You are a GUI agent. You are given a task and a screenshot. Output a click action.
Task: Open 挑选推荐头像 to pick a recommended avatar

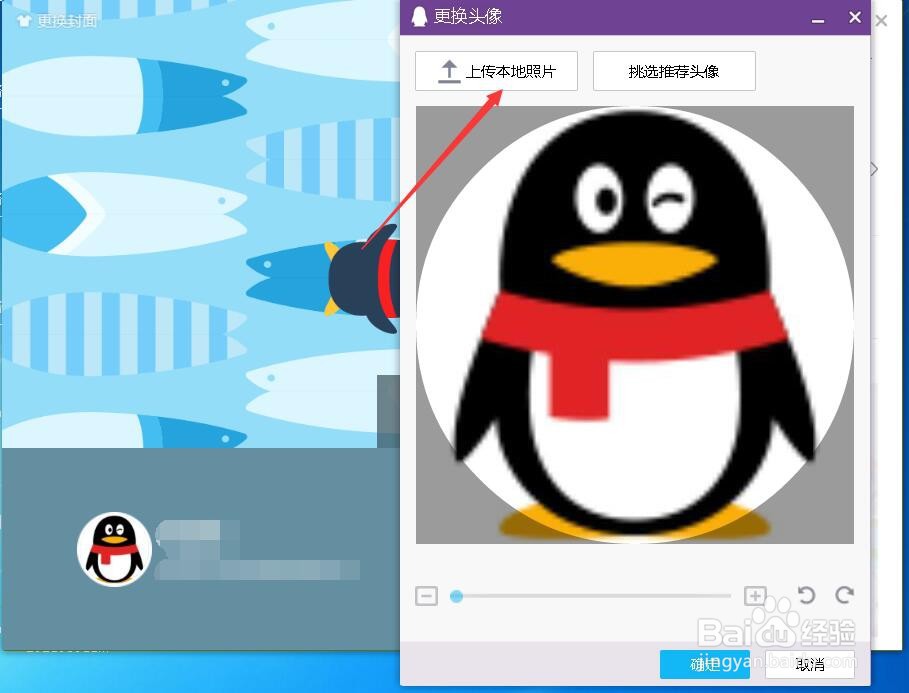click(x=674, y=70)
